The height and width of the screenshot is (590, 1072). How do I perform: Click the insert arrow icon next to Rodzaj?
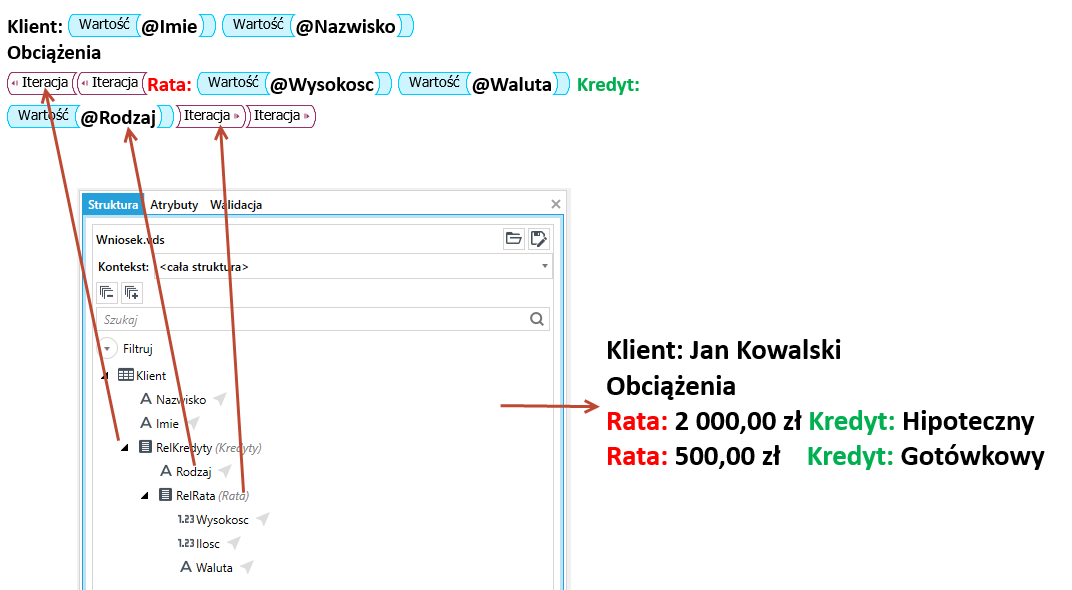tap(225, 471)
